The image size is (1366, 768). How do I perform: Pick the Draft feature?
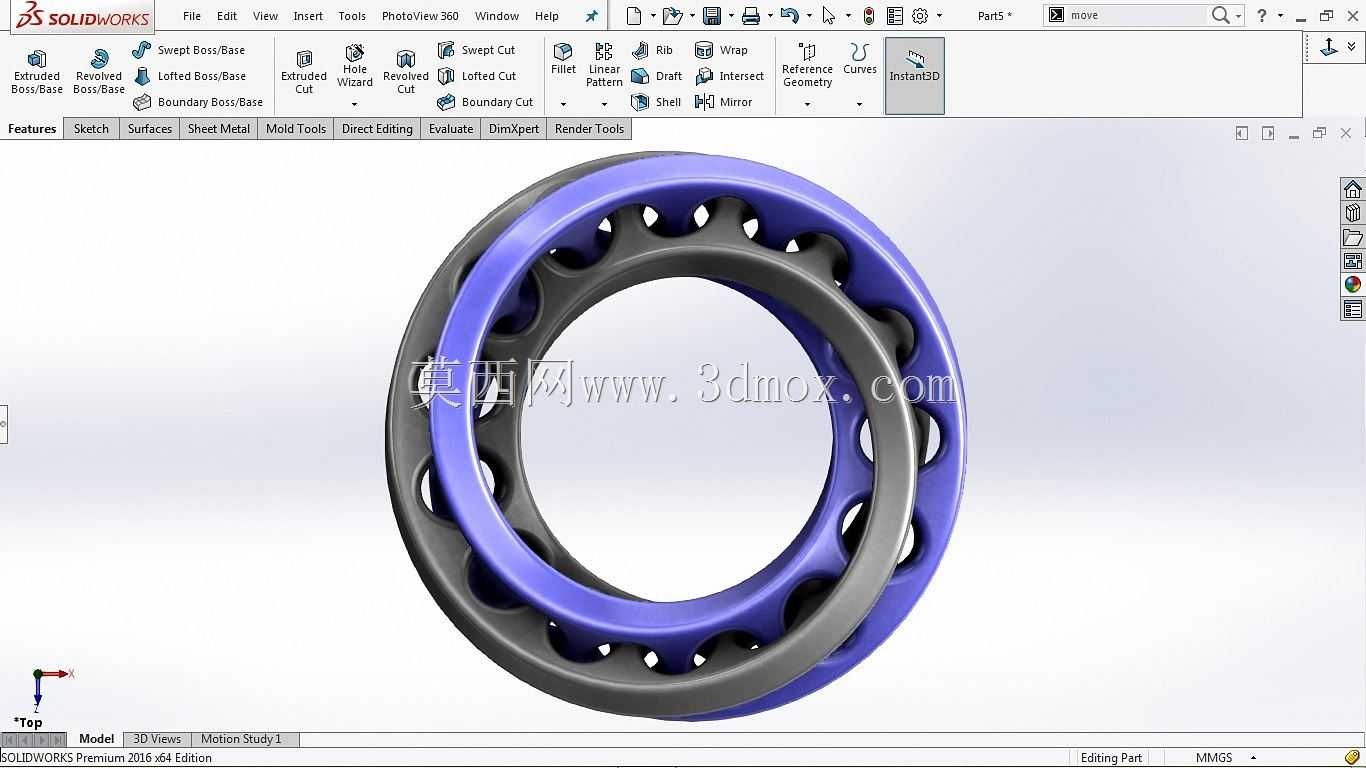[x=657, y=76]
